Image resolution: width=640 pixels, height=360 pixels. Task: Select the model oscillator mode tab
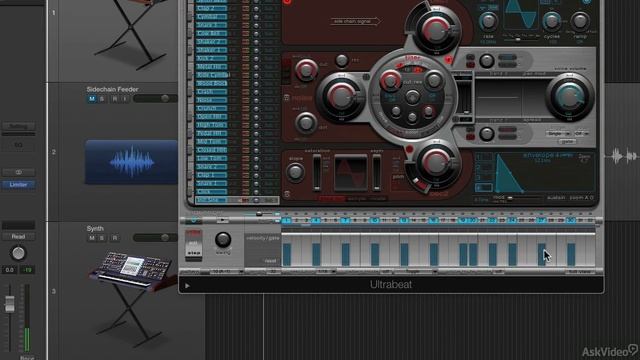tap(378, 199)
